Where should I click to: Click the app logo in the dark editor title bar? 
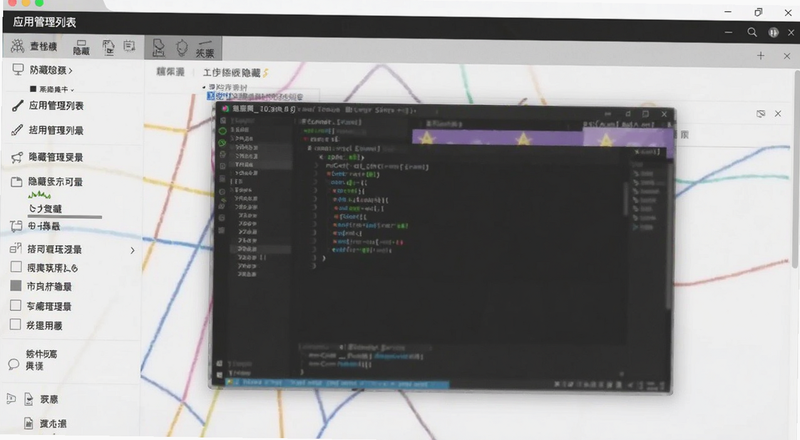(x=225, y=109)
